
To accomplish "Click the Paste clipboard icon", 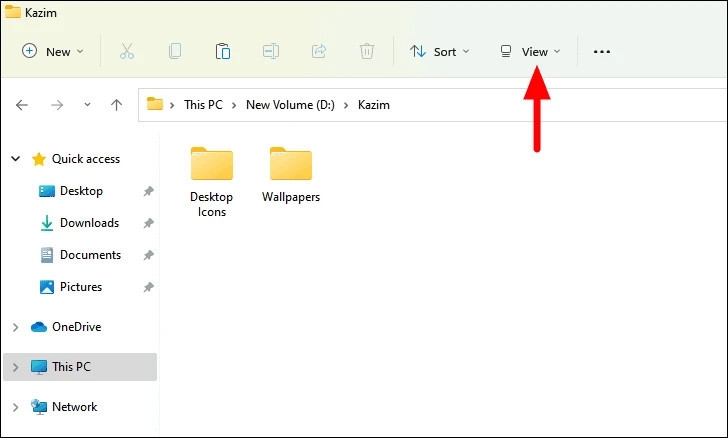I will click(223, 51).
